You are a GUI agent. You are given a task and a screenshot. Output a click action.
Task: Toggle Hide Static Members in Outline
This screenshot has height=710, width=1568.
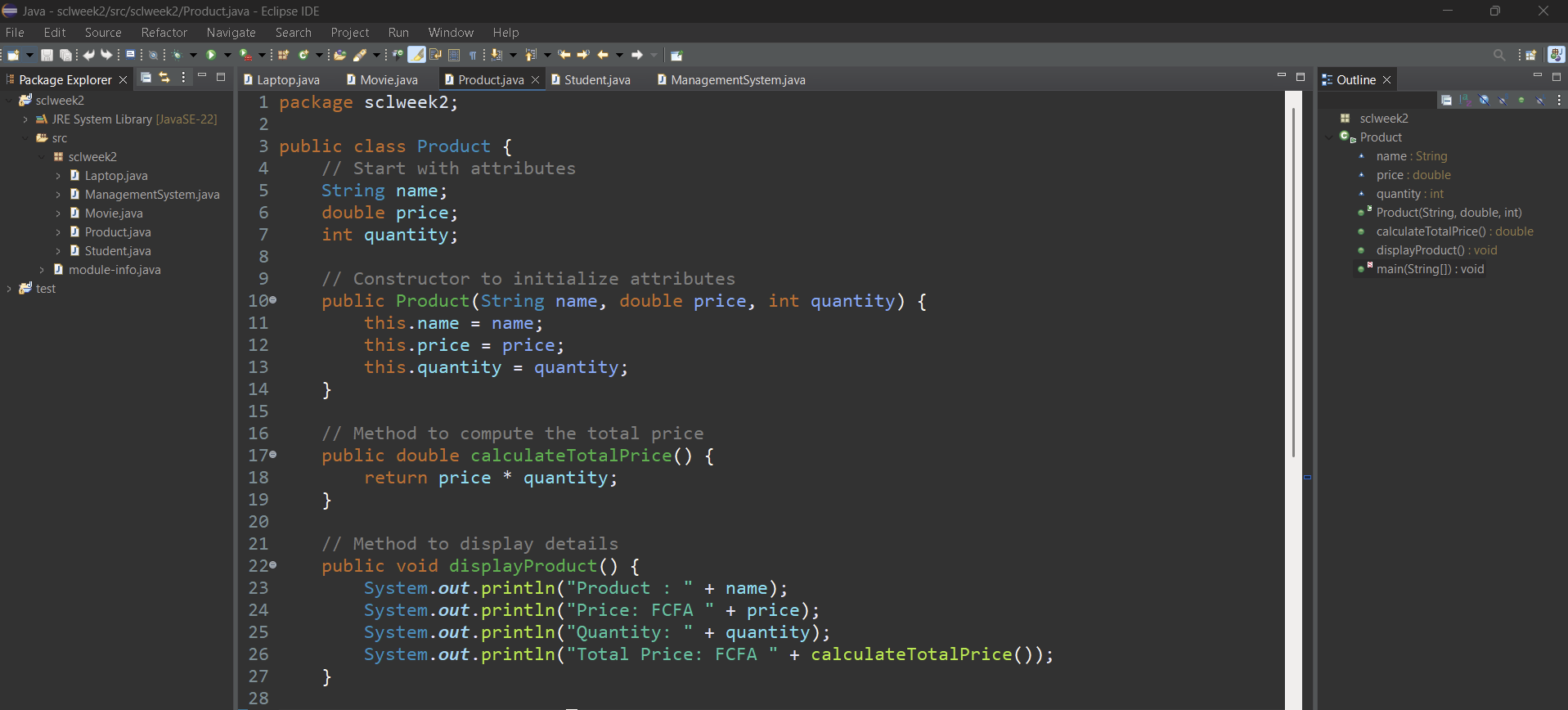click(x=1503, y=100)
